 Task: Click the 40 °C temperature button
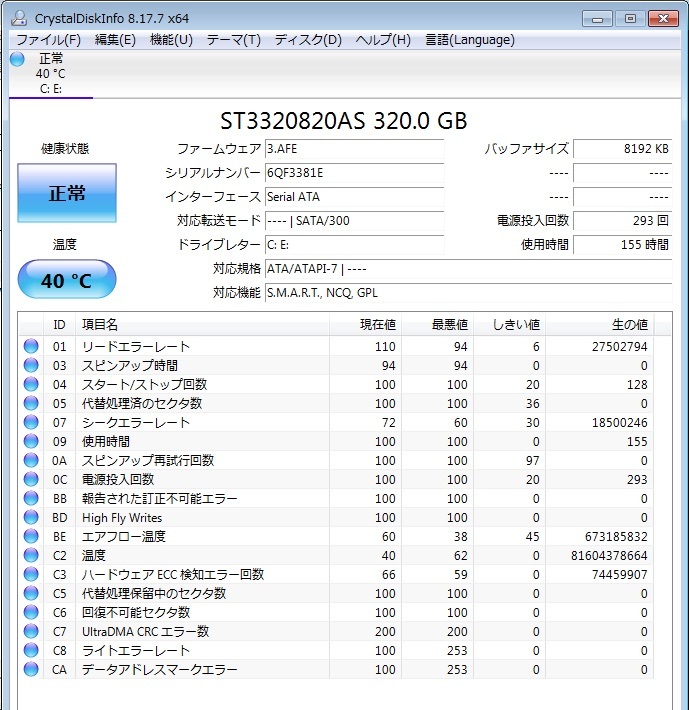pos(67,279)
